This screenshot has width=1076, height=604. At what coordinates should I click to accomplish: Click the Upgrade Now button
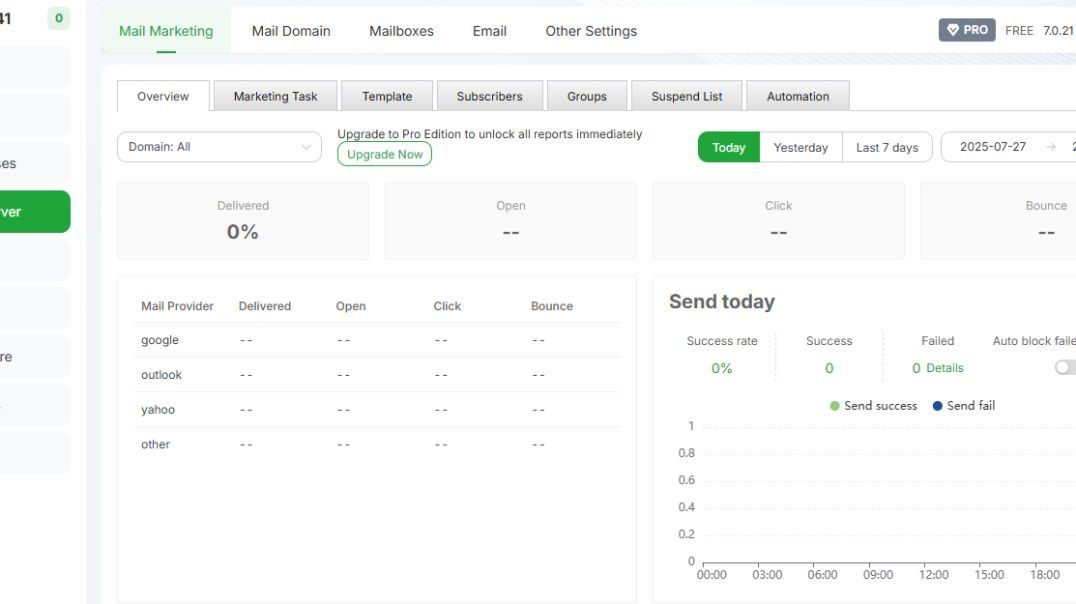pyautogui.click(x=384, y=155)
